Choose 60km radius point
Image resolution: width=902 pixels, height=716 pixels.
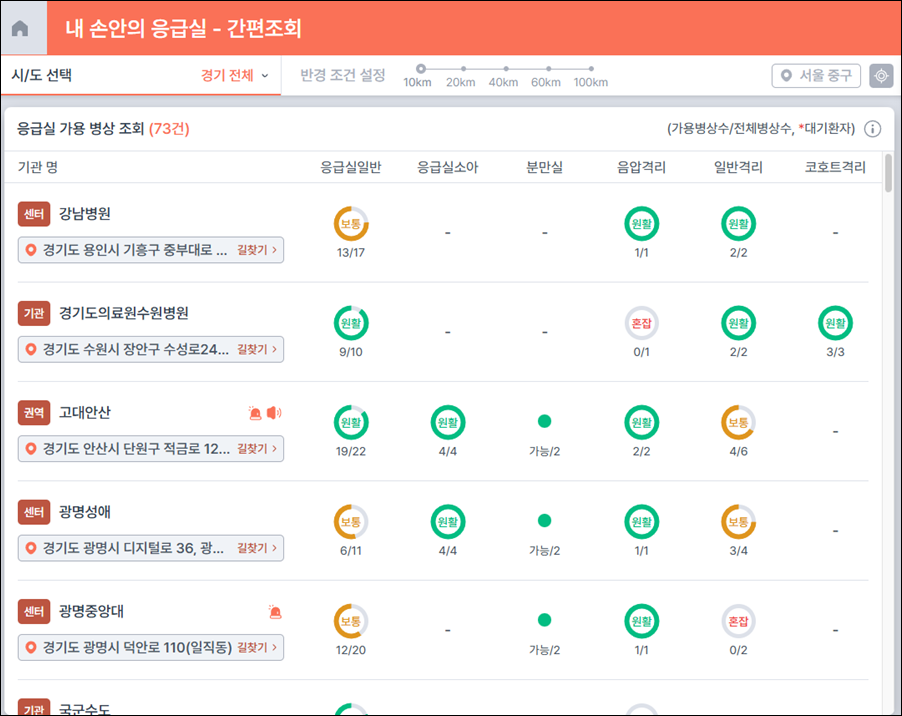[x=549, y=69]
